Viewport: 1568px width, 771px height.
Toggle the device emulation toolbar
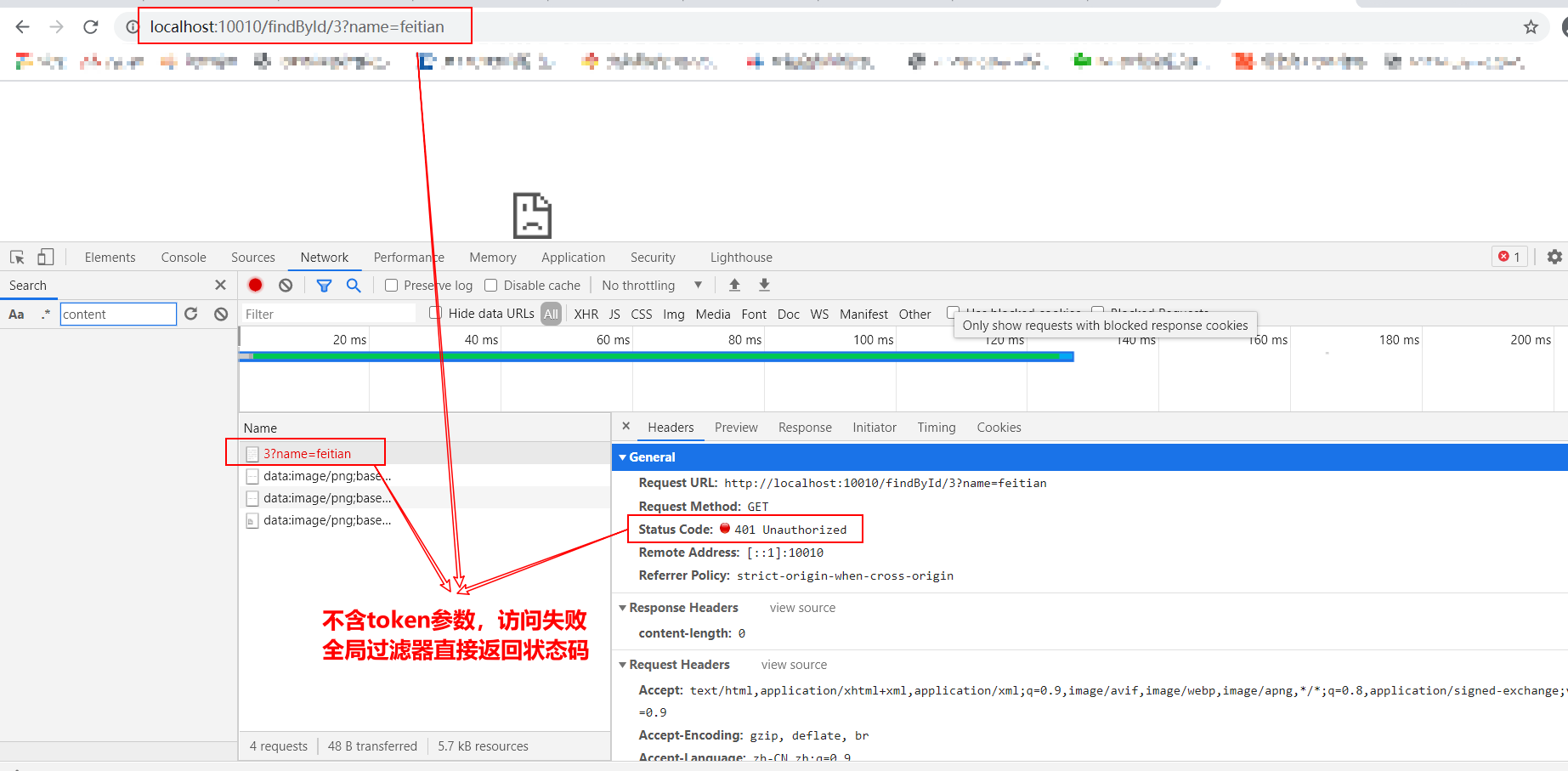45,256
